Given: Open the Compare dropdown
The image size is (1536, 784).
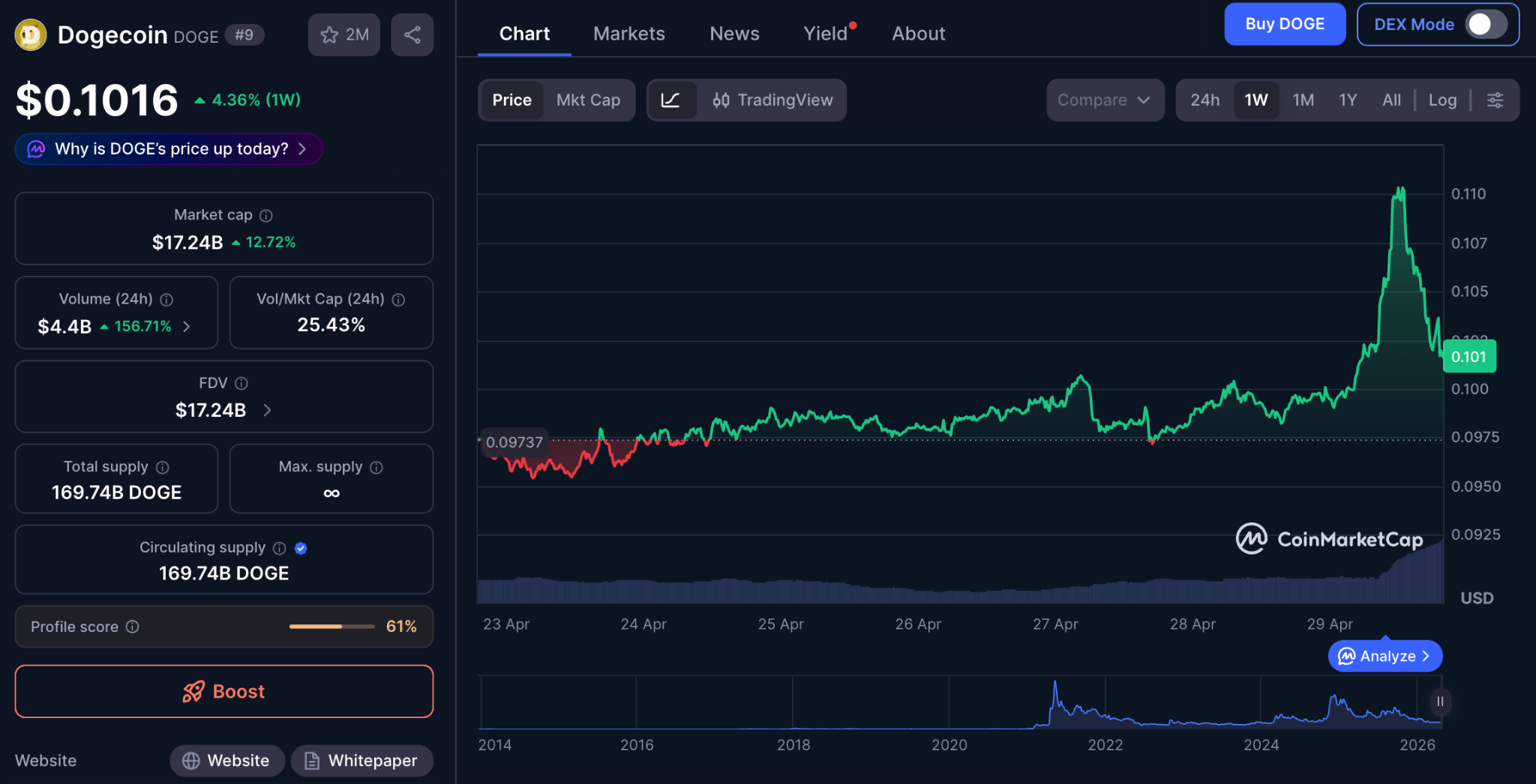Looking at the screenshot, I should click(1104, 100).
